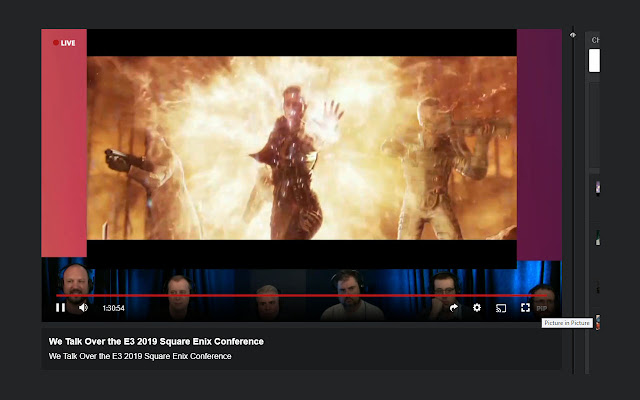This screenshot has height=400, width=640.
Task: Open the share arrow icon
Action: [x=453, y=308]
